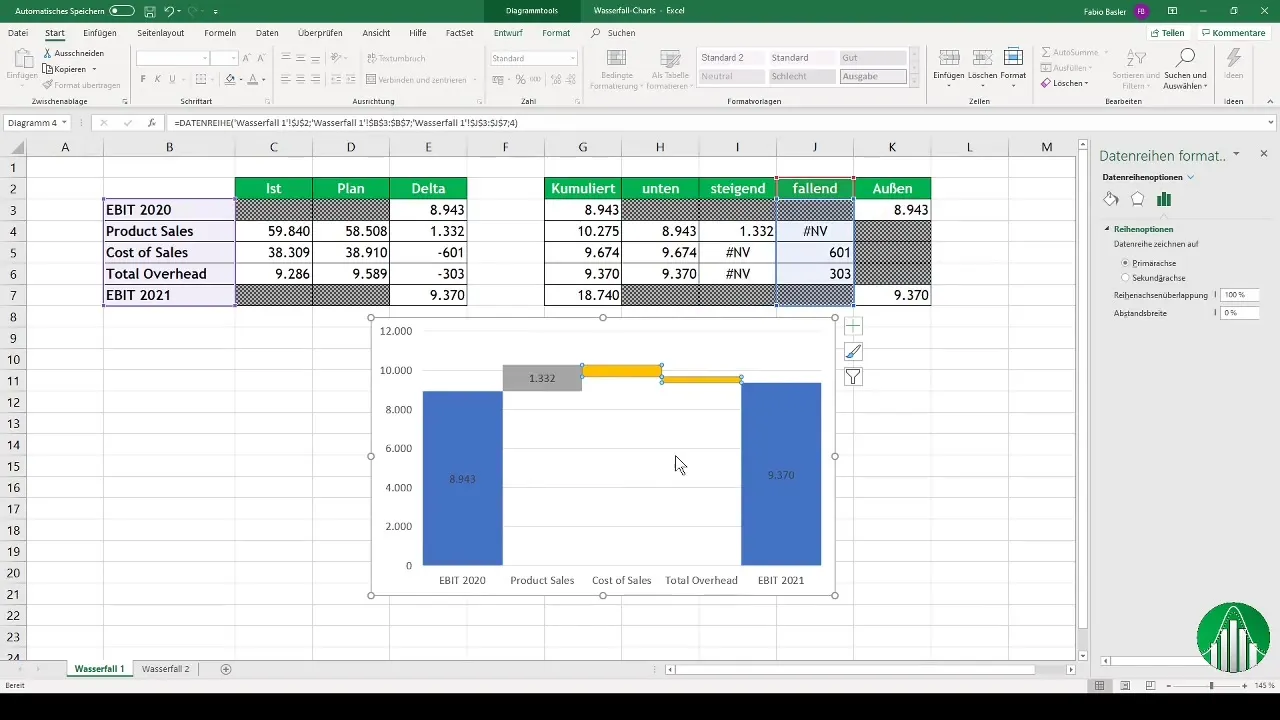Click the fx insert function icon
Viewport: 1280px width, 720px height.
click(x=152, y=123)
